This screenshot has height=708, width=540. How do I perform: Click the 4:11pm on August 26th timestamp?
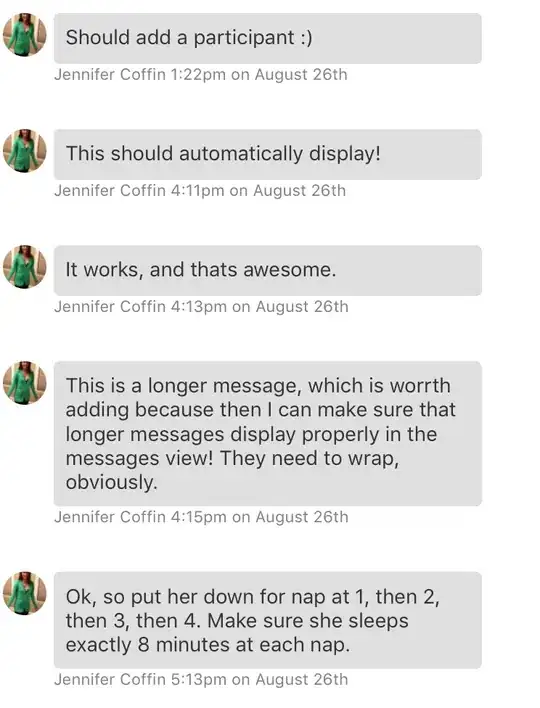[258, 191]
